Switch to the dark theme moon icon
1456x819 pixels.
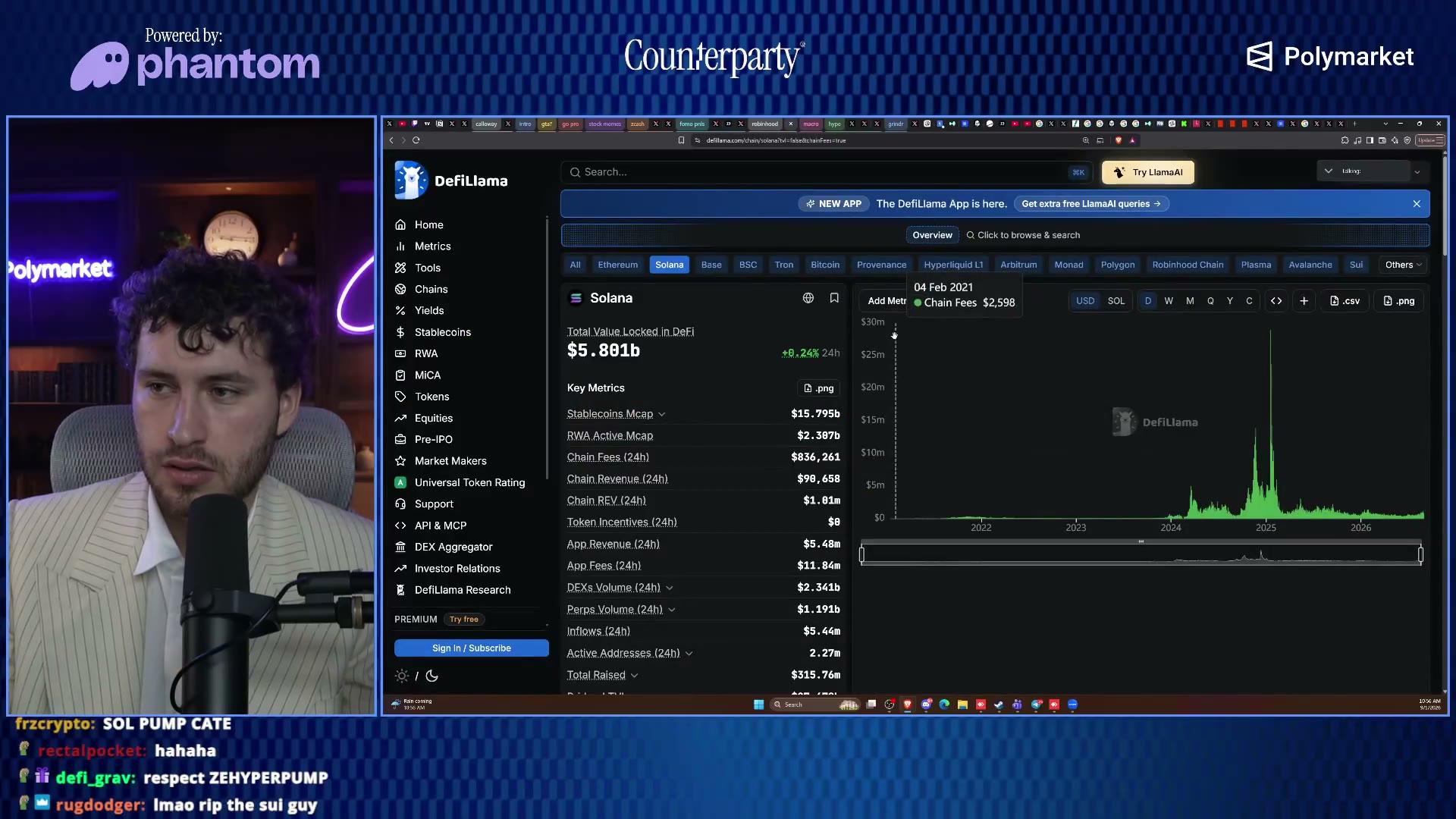click(431, 676)
